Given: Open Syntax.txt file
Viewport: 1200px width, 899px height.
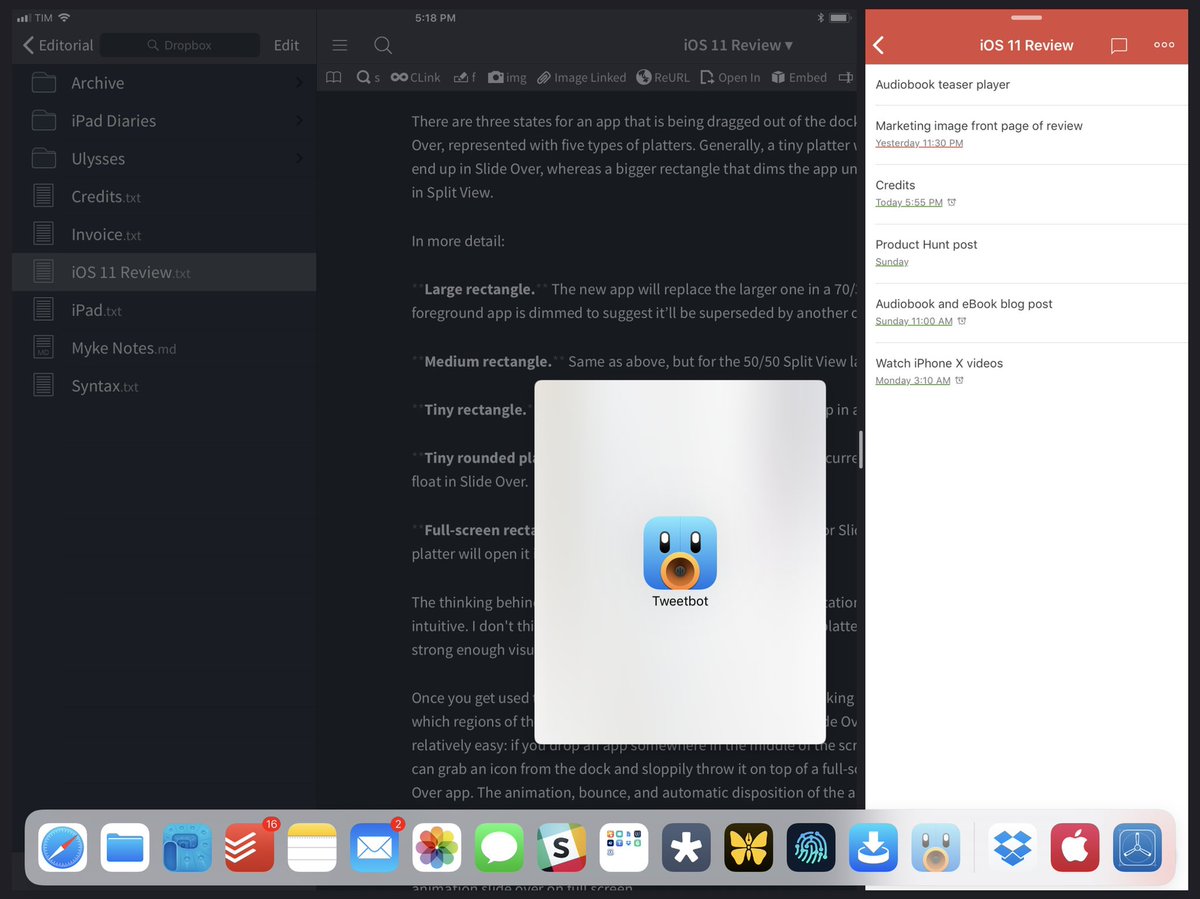Looking at the screenshot, I should [x=164, y=386].
